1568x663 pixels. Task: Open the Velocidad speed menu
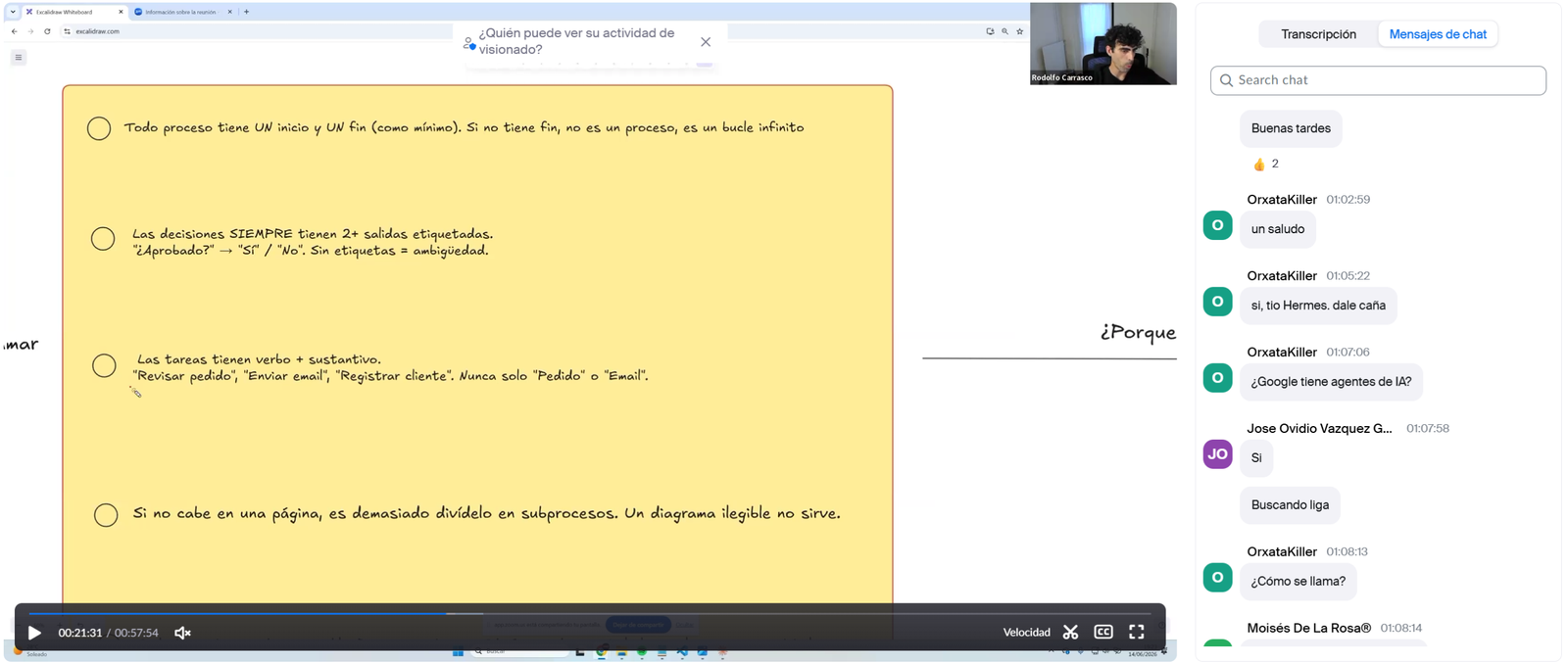pos(1026,633)
